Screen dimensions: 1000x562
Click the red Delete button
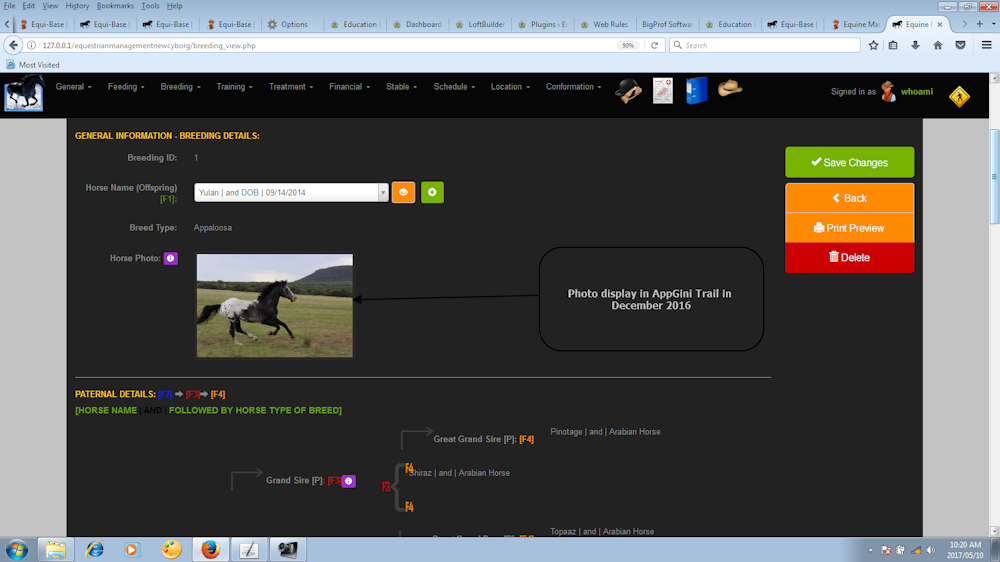pyautogui.click(x=849, y=258)
